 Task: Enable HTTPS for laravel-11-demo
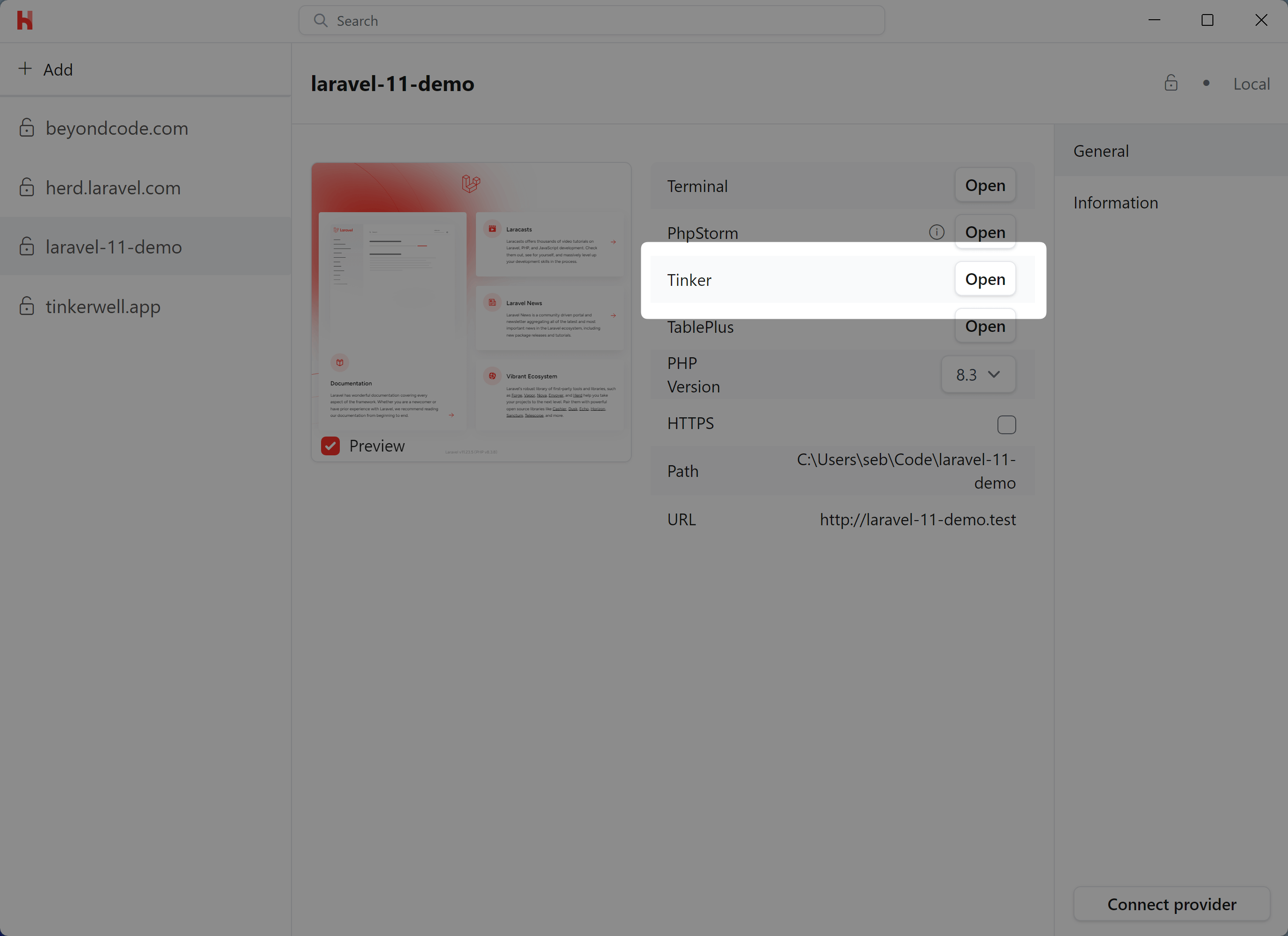(1006, 424)
